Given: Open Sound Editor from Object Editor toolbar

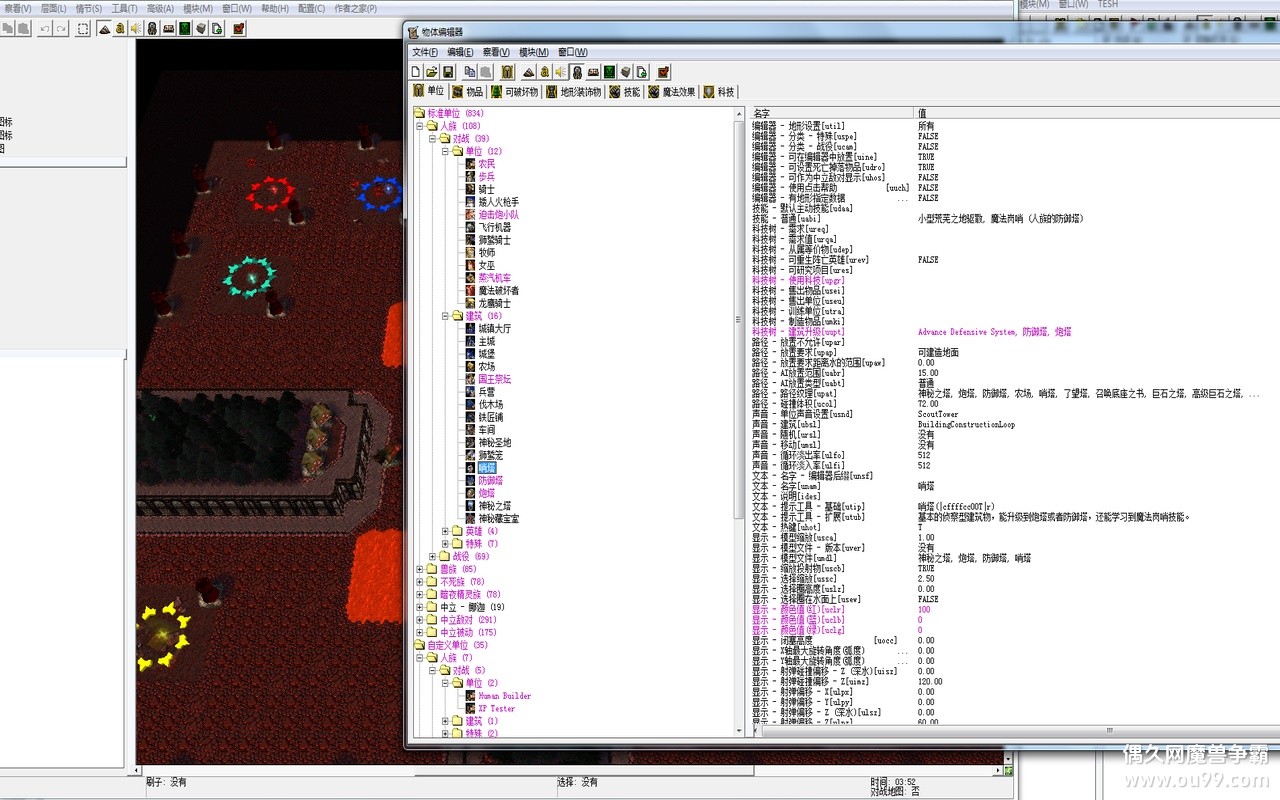Looking at the screenshot, I should click(561, 72).
